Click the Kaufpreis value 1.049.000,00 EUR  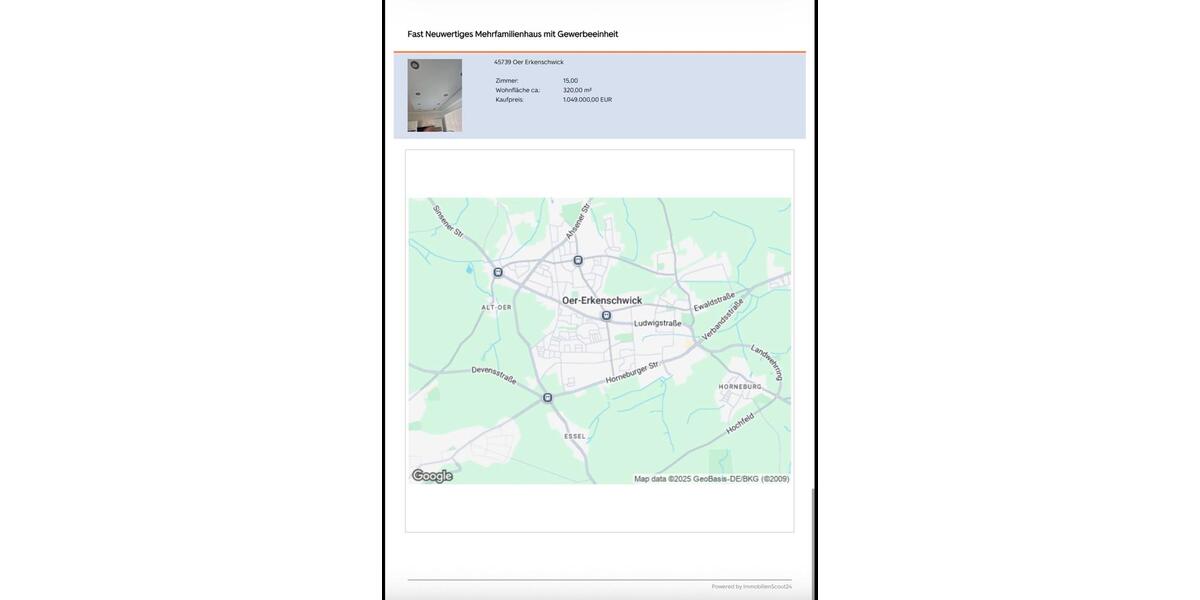coord(587,100)
